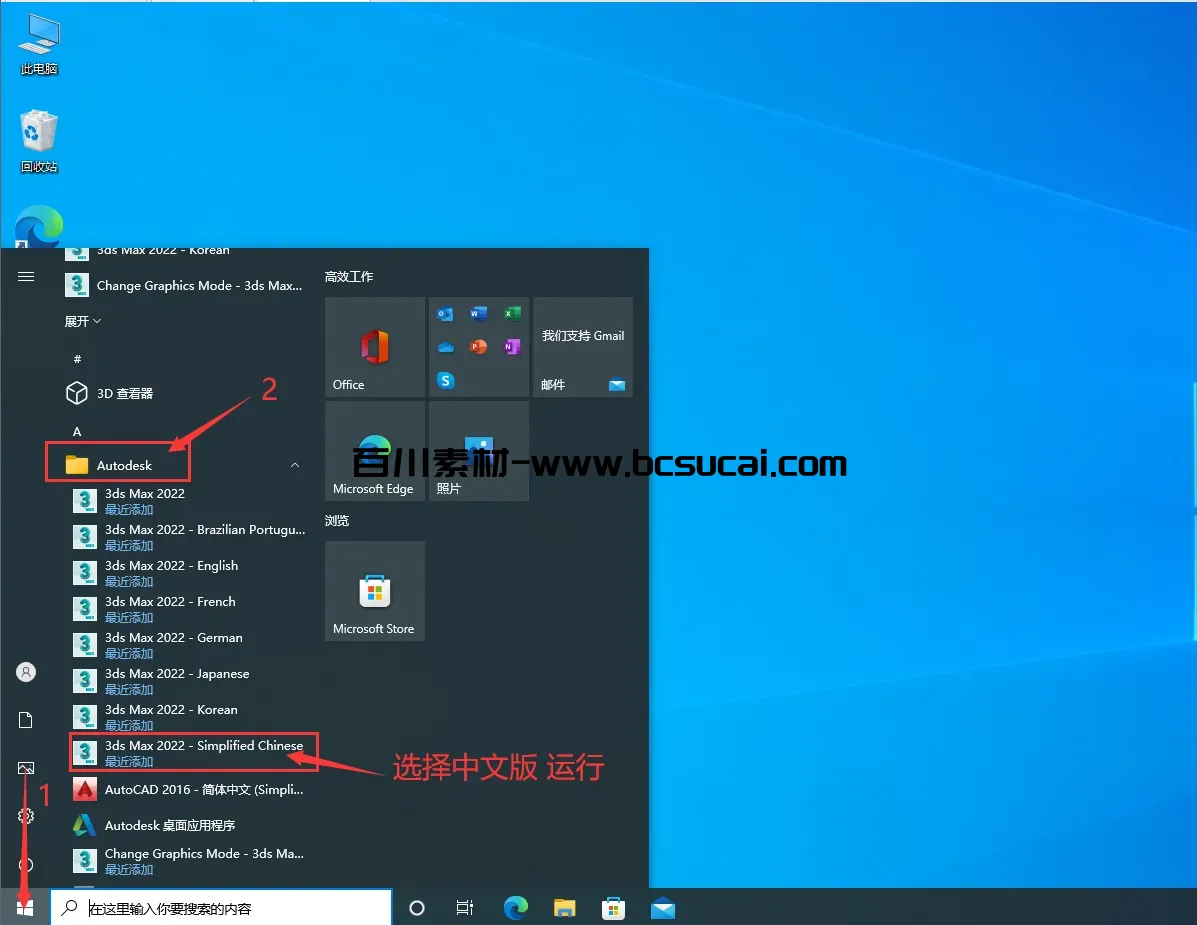The image size is (1197, 925).
Task: Open AutoCAD 2016 - 简体中文 entry
Action: click(x=189, y=789)
